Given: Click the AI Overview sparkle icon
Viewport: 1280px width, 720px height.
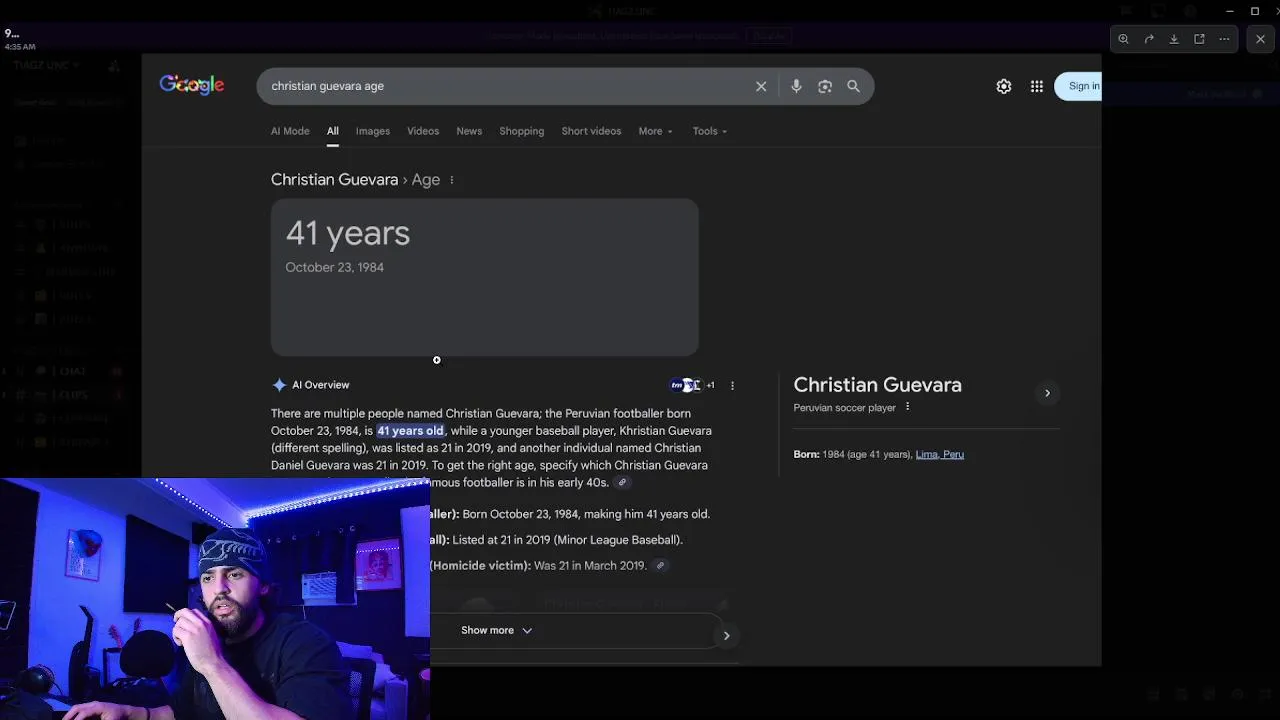Looking at the screenshot, I should pos(279,385).
